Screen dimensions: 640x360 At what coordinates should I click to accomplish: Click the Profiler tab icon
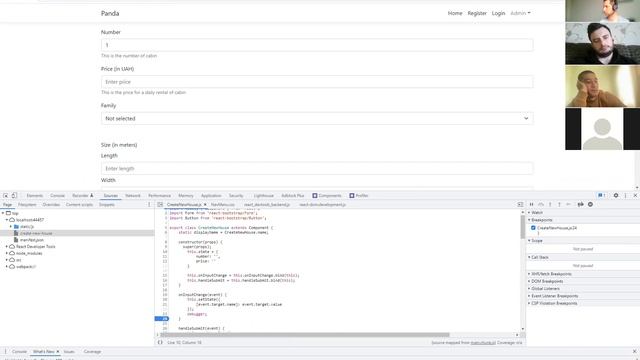pyautogui.click(x=351, y=196)
